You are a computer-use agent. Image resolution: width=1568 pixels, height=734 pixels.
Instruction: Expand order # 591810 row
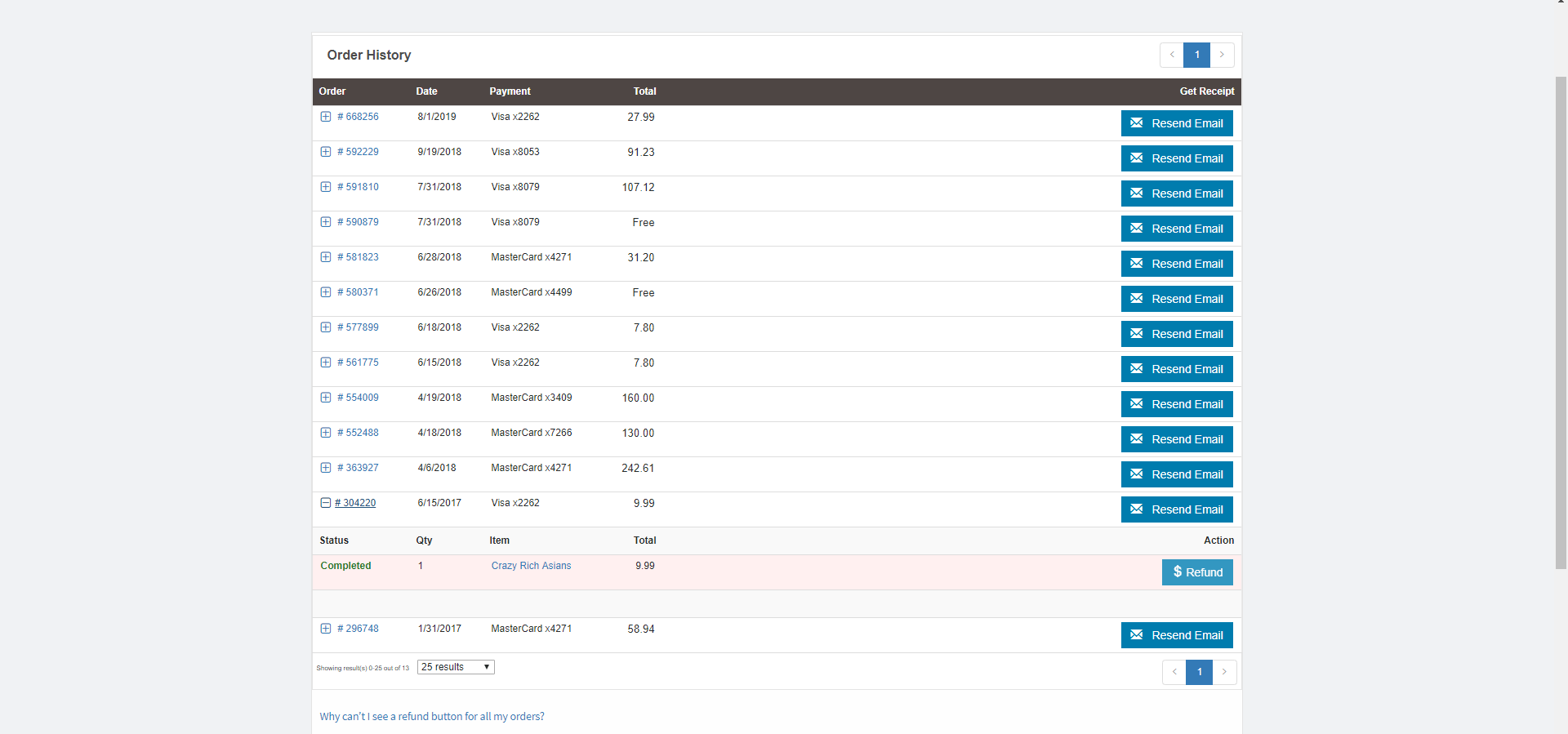pyautogui.click(x=325, y=187)
